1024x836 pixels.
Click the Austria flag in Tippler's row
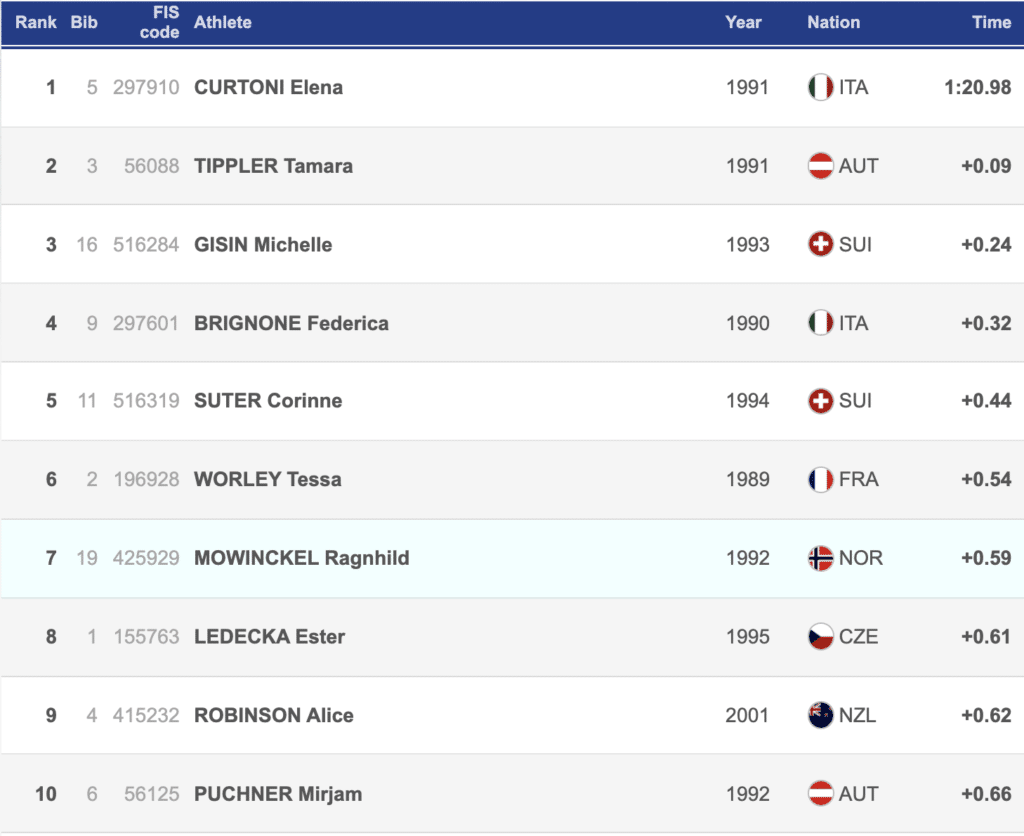820,166
